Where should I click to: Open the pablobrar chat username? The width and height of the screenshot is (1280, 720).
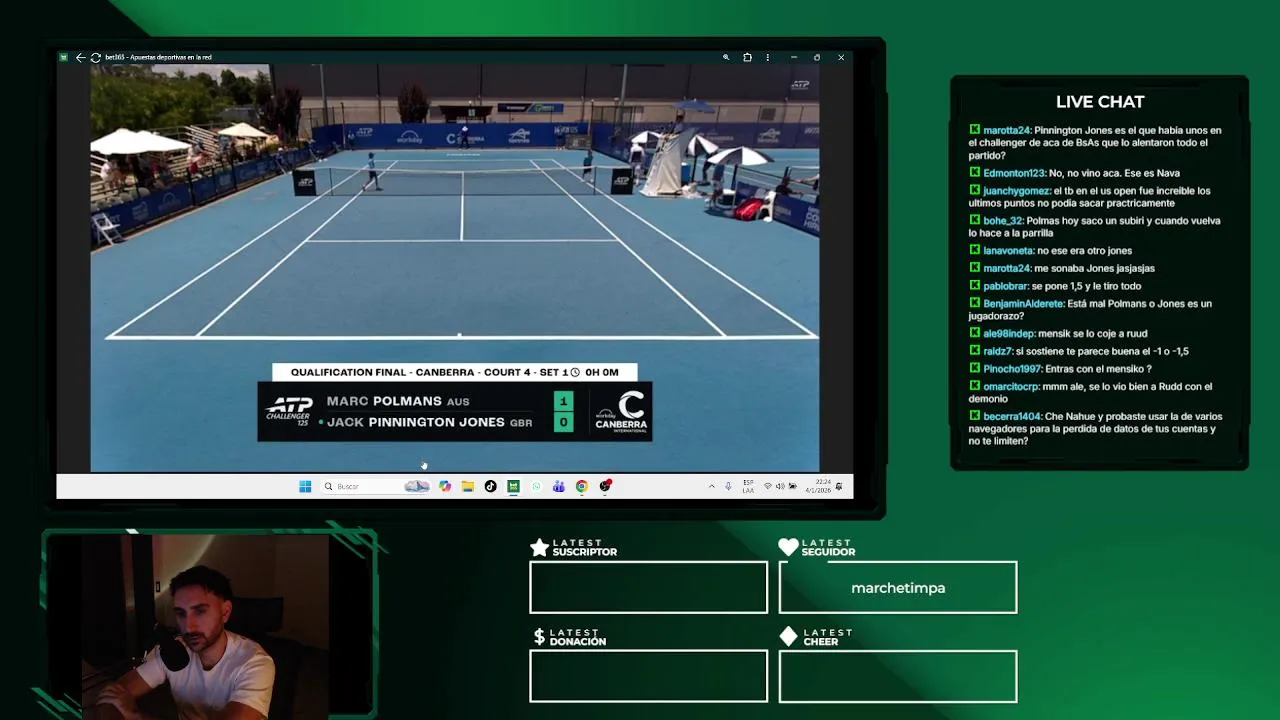pos(1005,286)
